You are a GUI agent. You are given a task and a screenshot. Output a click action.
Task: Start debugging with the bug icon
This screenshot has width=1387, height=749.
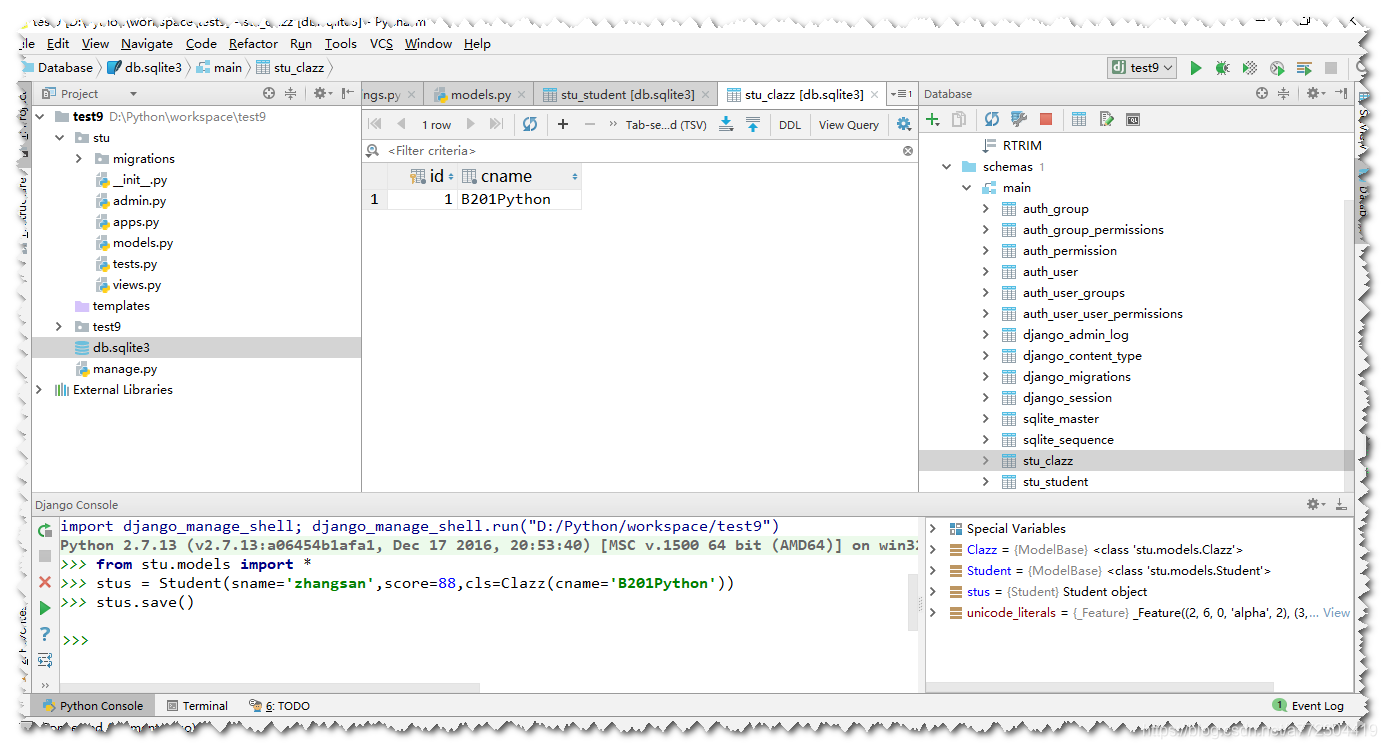tap(1223, 67)
